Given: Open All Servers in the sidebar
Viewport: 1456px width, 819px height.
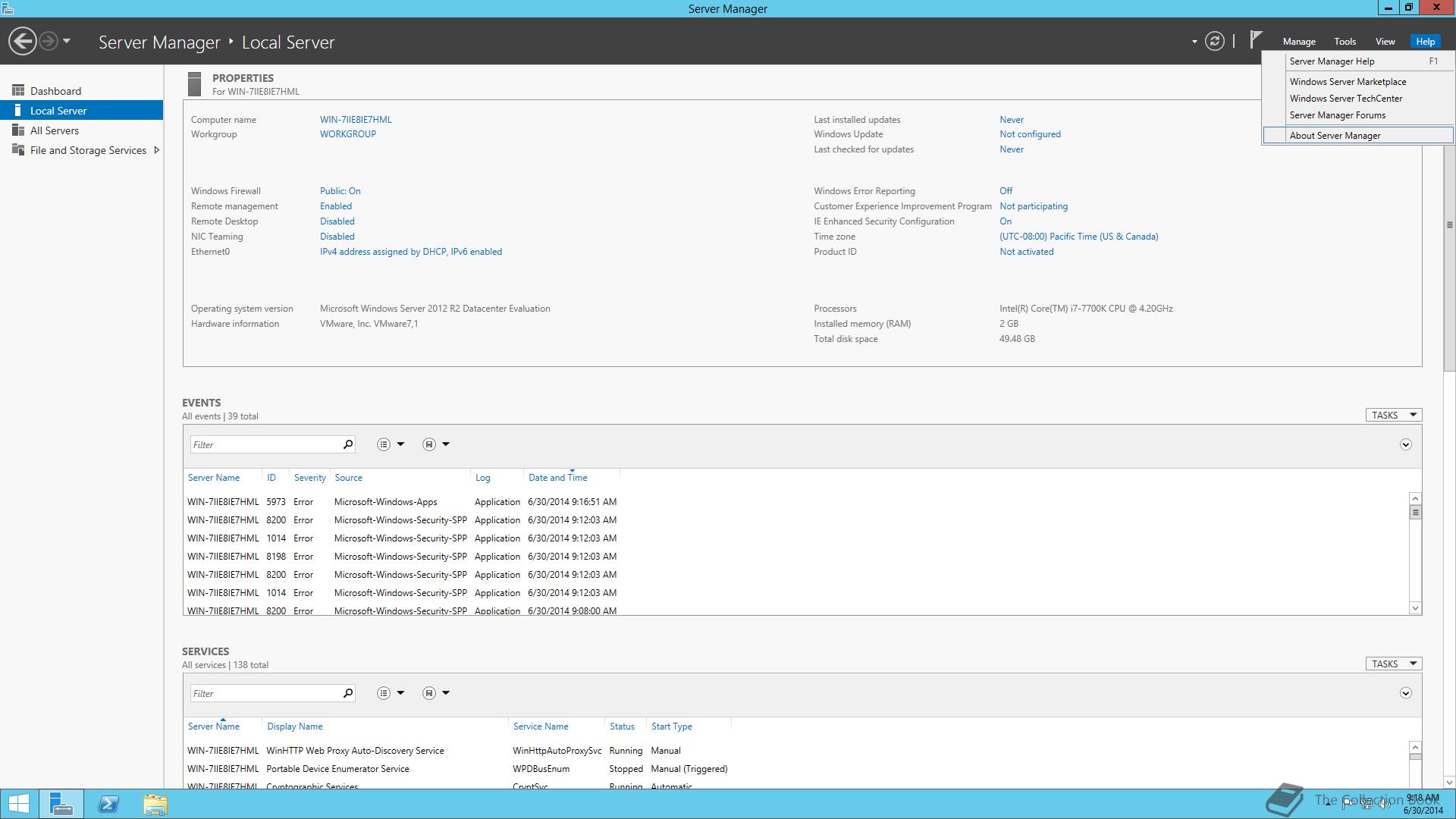Looking at the screenshot, I should 81,130.
